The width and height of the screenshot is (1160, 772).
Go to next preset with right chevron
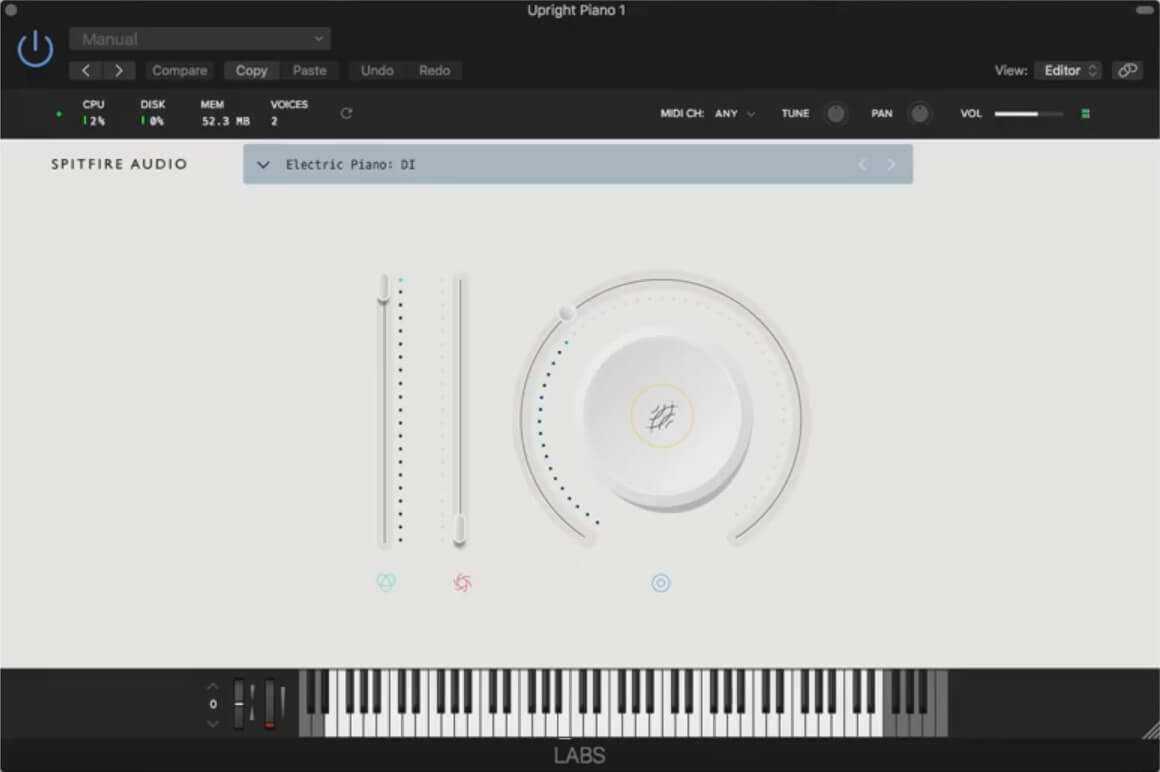point(891,164)
